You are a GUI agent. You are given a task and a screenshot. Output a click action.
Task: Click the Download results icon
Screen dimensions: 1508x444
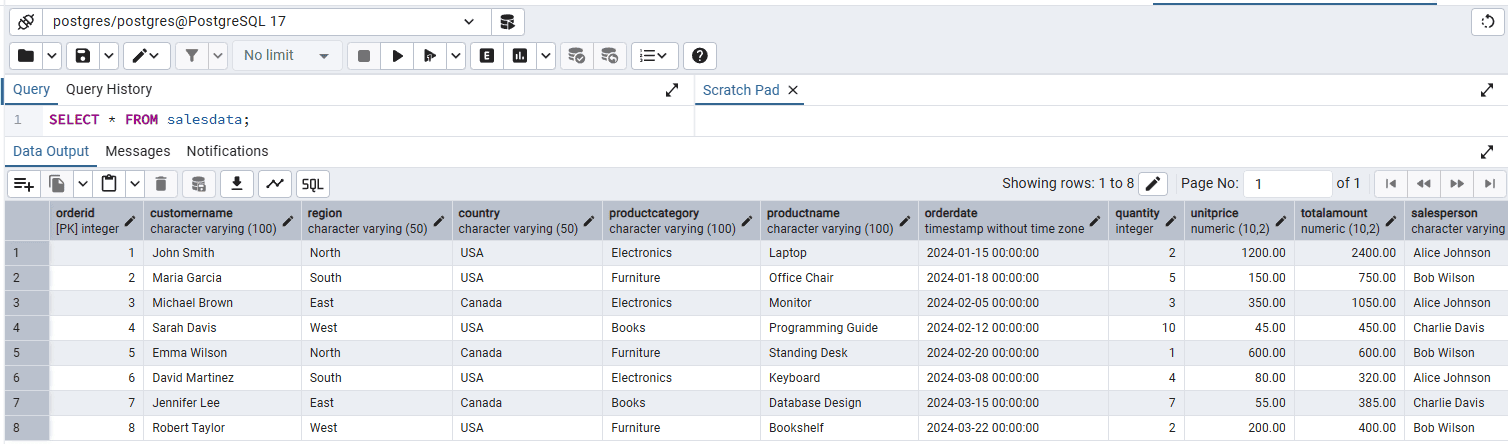coord(237,184)
